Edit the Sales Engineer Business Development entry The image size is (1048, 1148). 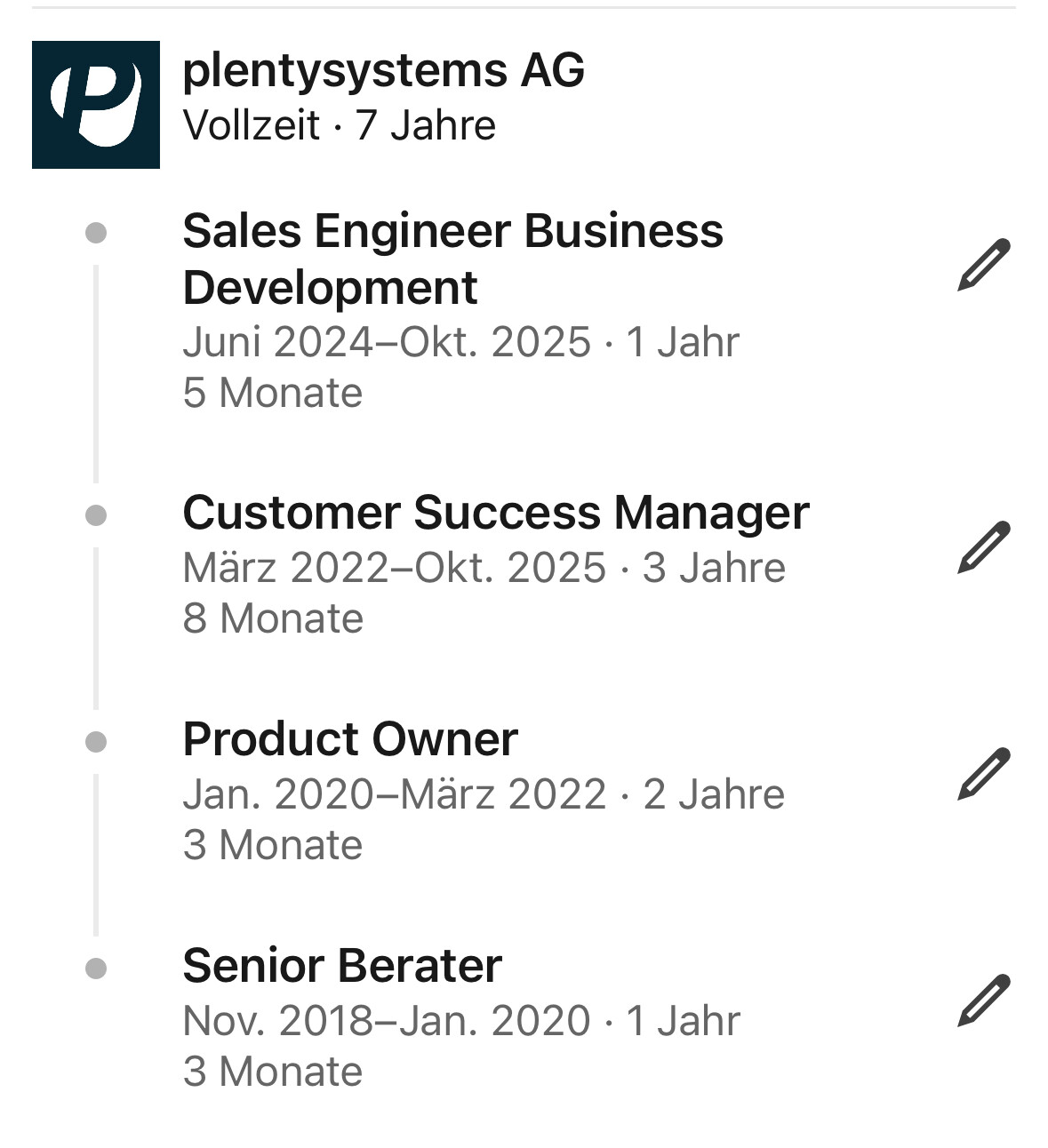pyautogui.click(x=984, y=264)
